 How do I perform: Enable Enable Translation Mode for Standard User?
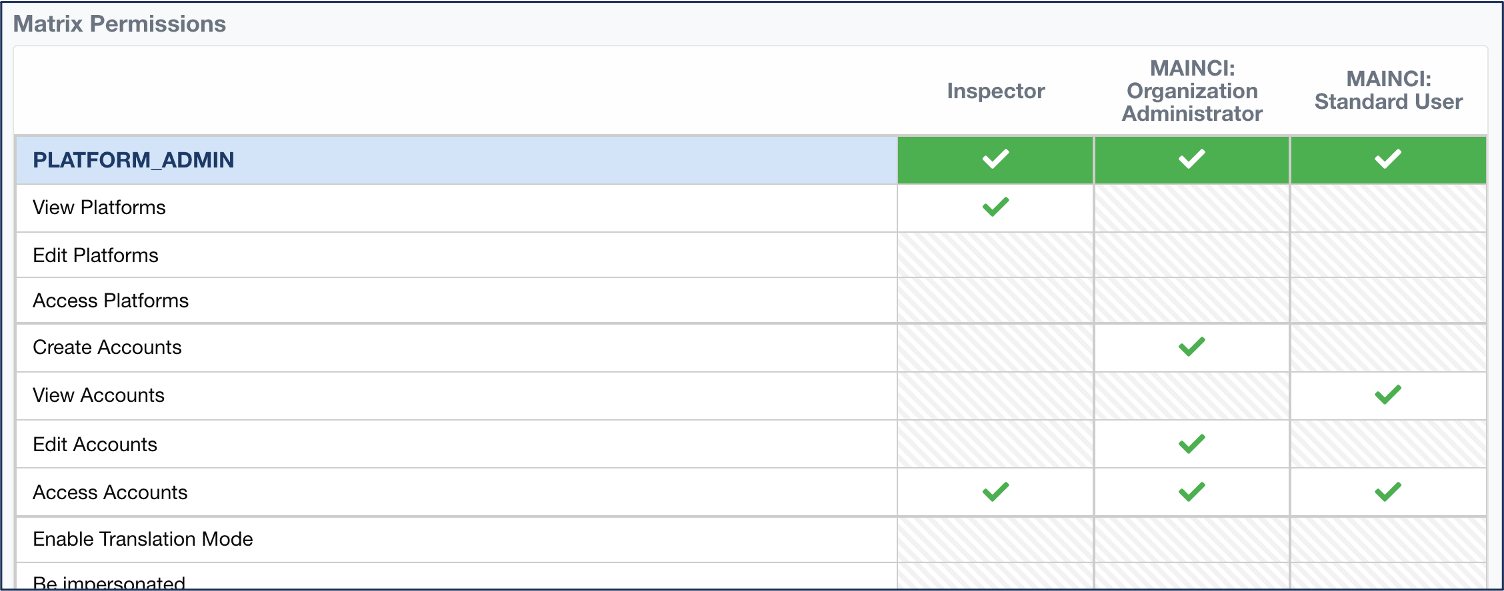[1387, 539]
